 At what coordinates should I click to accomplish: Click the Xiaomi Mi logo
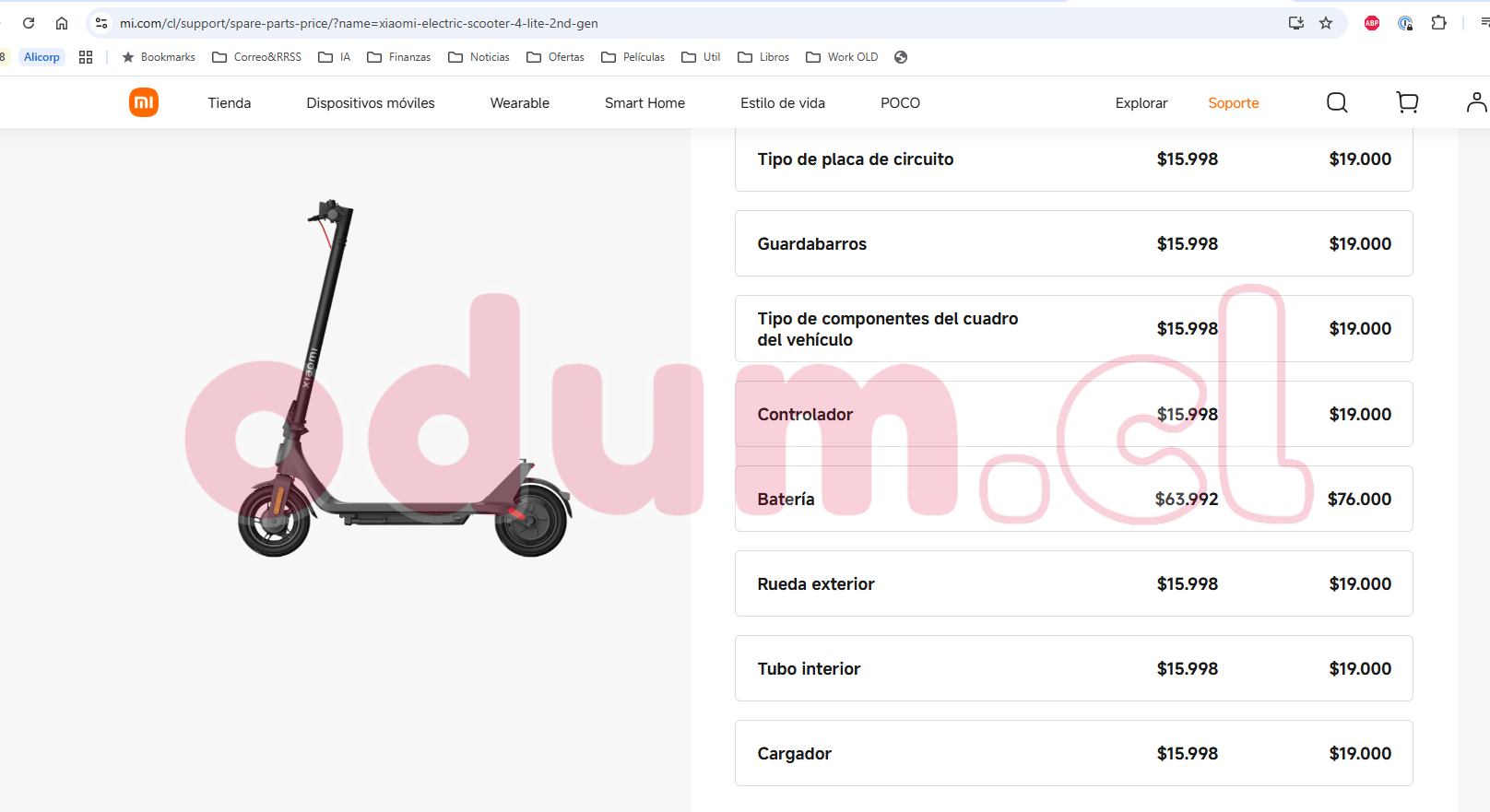pyautogui.click(x=144, y=102)
